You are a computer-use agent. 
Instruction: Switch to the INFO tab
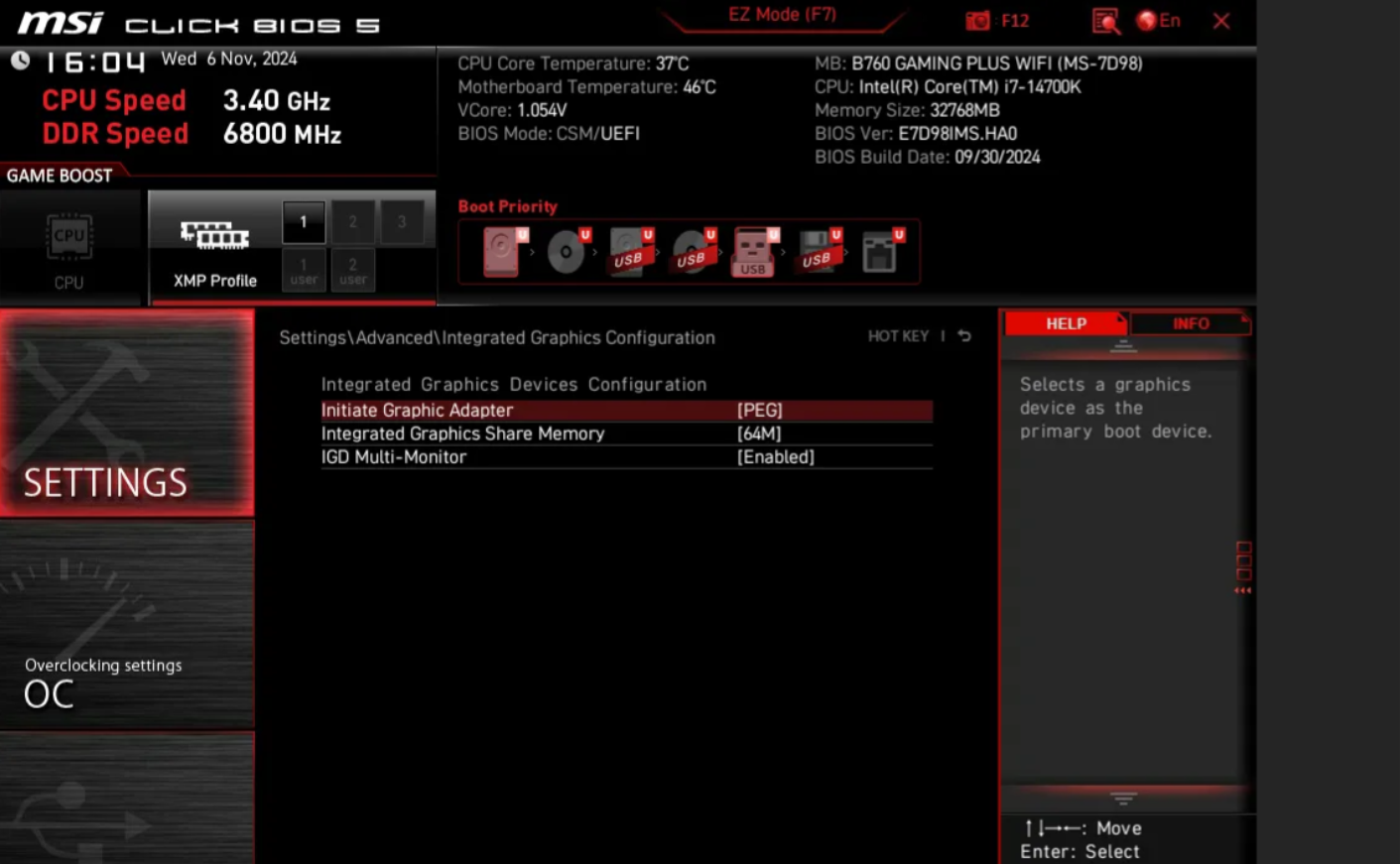click(x=1191, y=323)
